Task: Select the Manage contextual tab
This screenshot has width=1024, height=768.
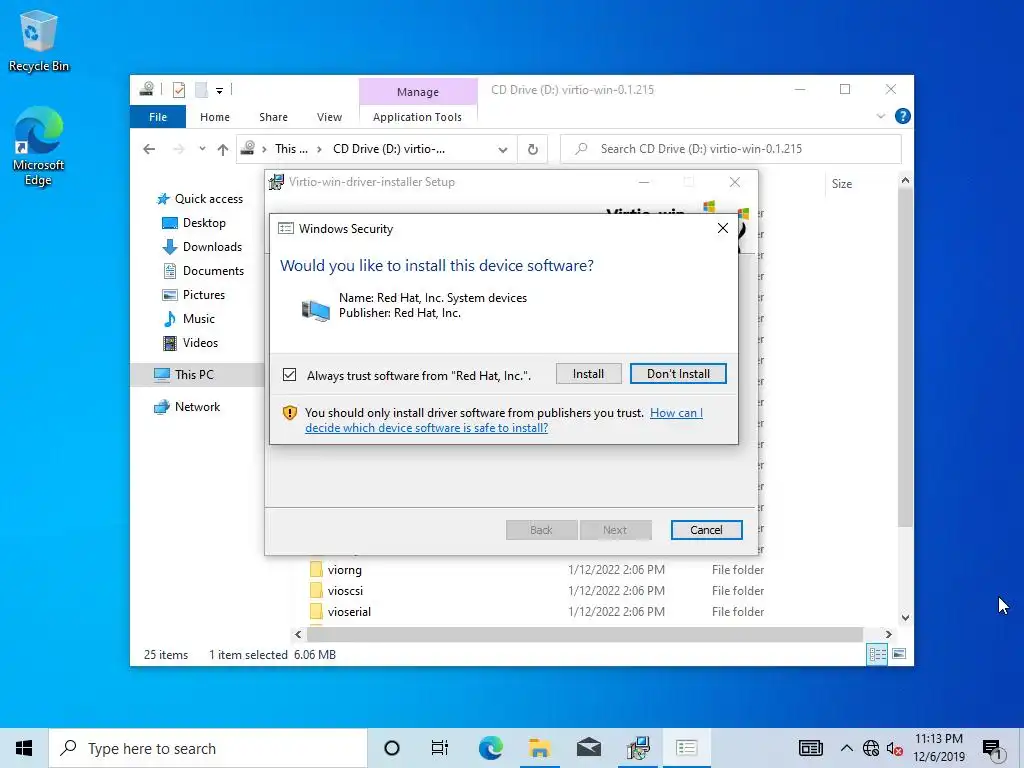Action: (418, 92)
